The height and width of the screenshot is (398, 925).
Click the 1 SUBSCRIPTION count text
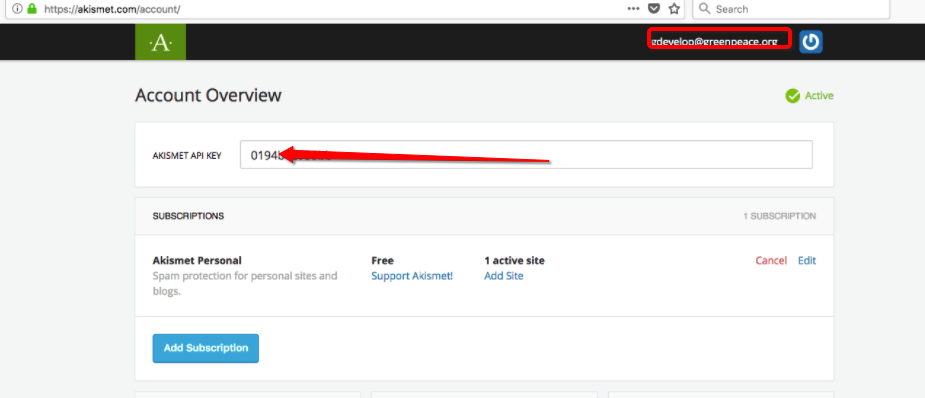[780, 216]
